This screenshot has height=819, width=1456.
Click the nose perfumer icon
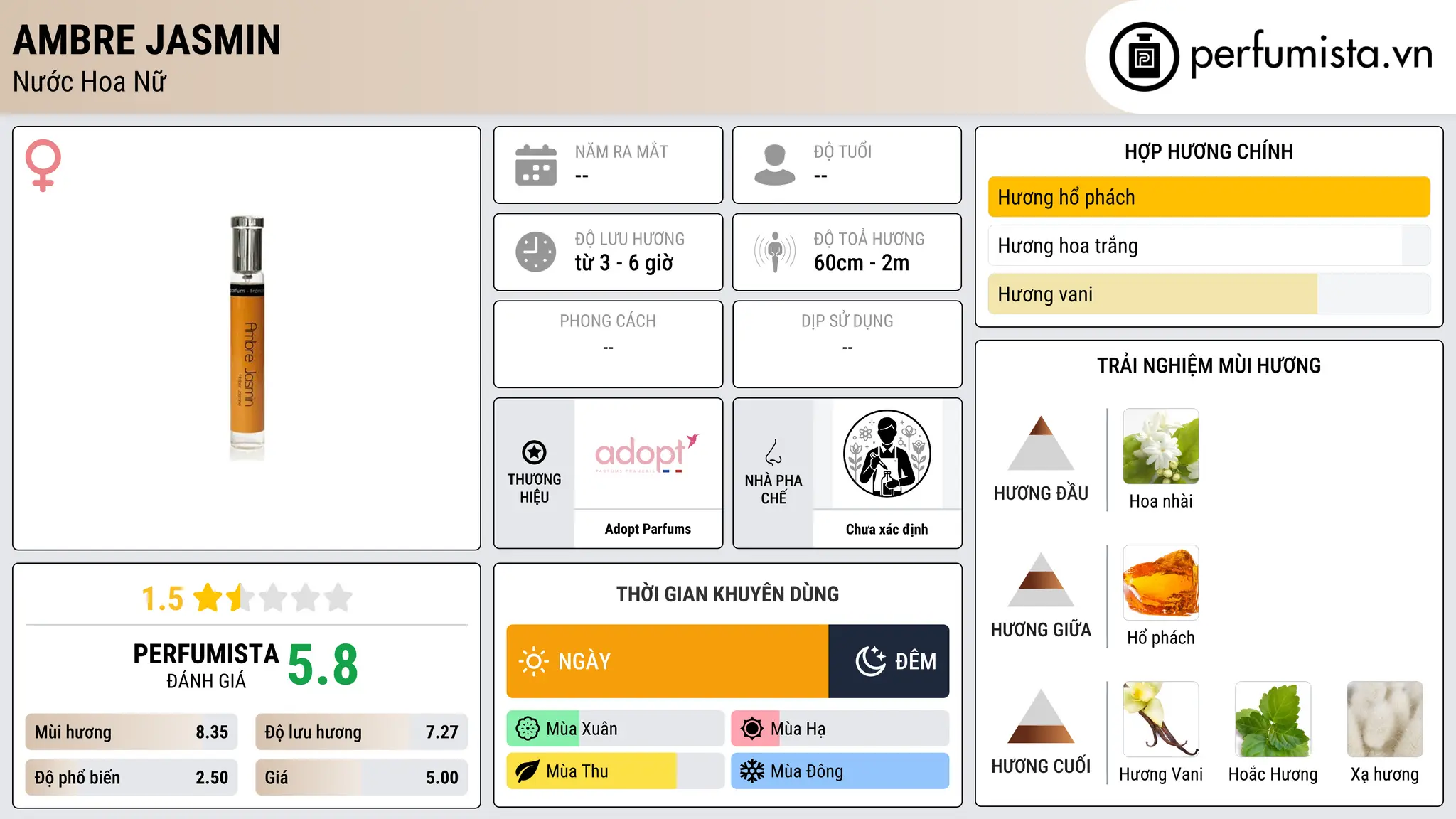(773, 452)
